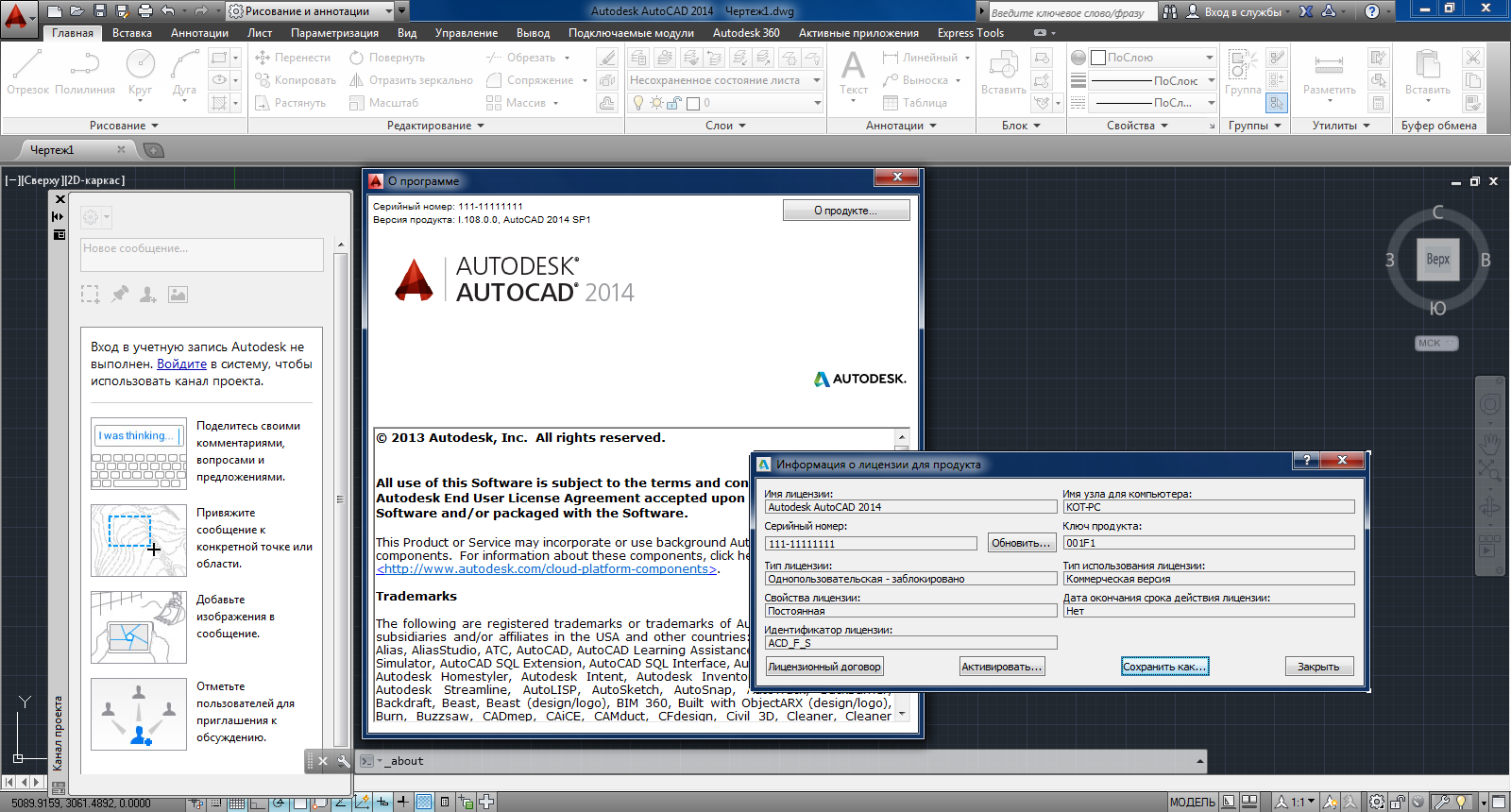Image resolution: width=1511 pixels, height=812 pixels.
Task: Switch to the Аннотации ribbon tab
Action: tap(199, 33)
